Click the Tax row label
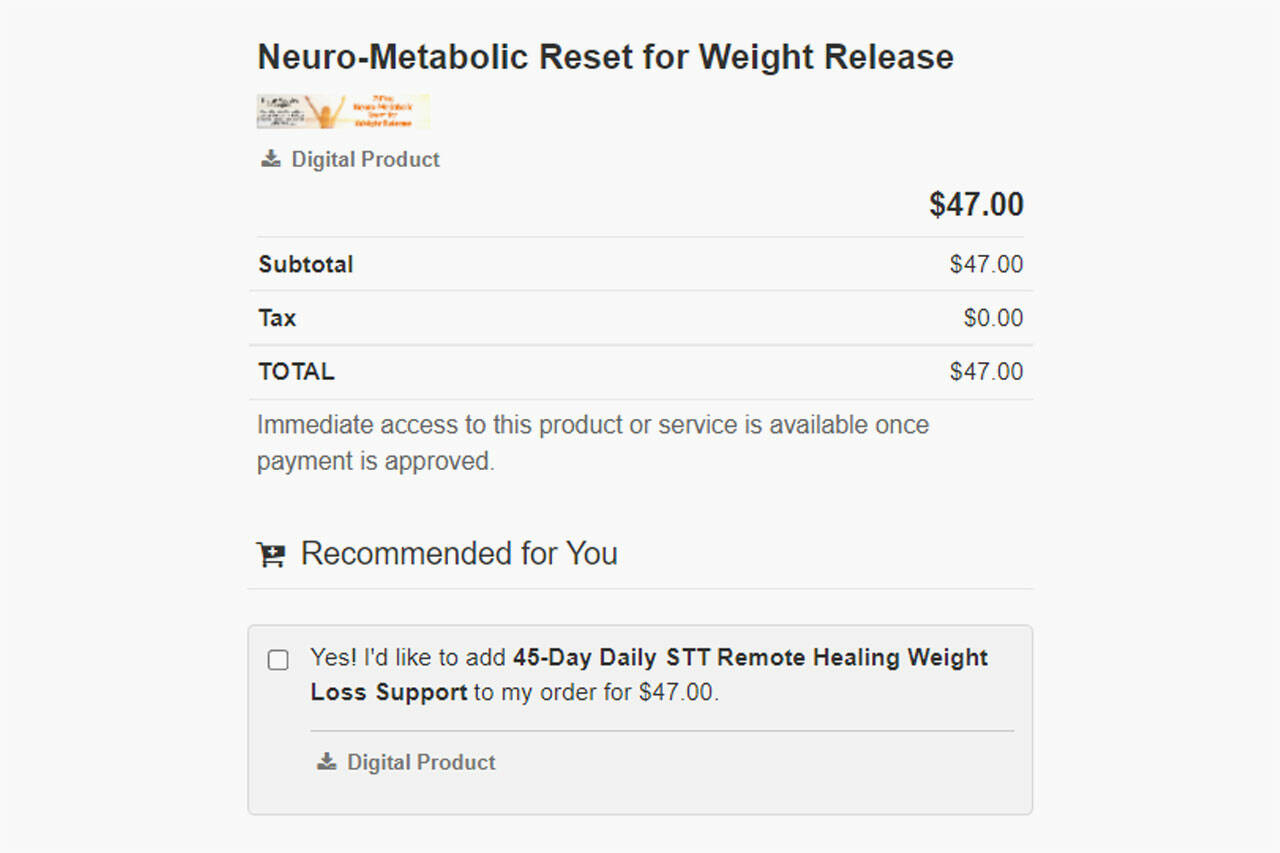Image resolution: width=1280 pixels, height=853 pixels. coord(277,318)
